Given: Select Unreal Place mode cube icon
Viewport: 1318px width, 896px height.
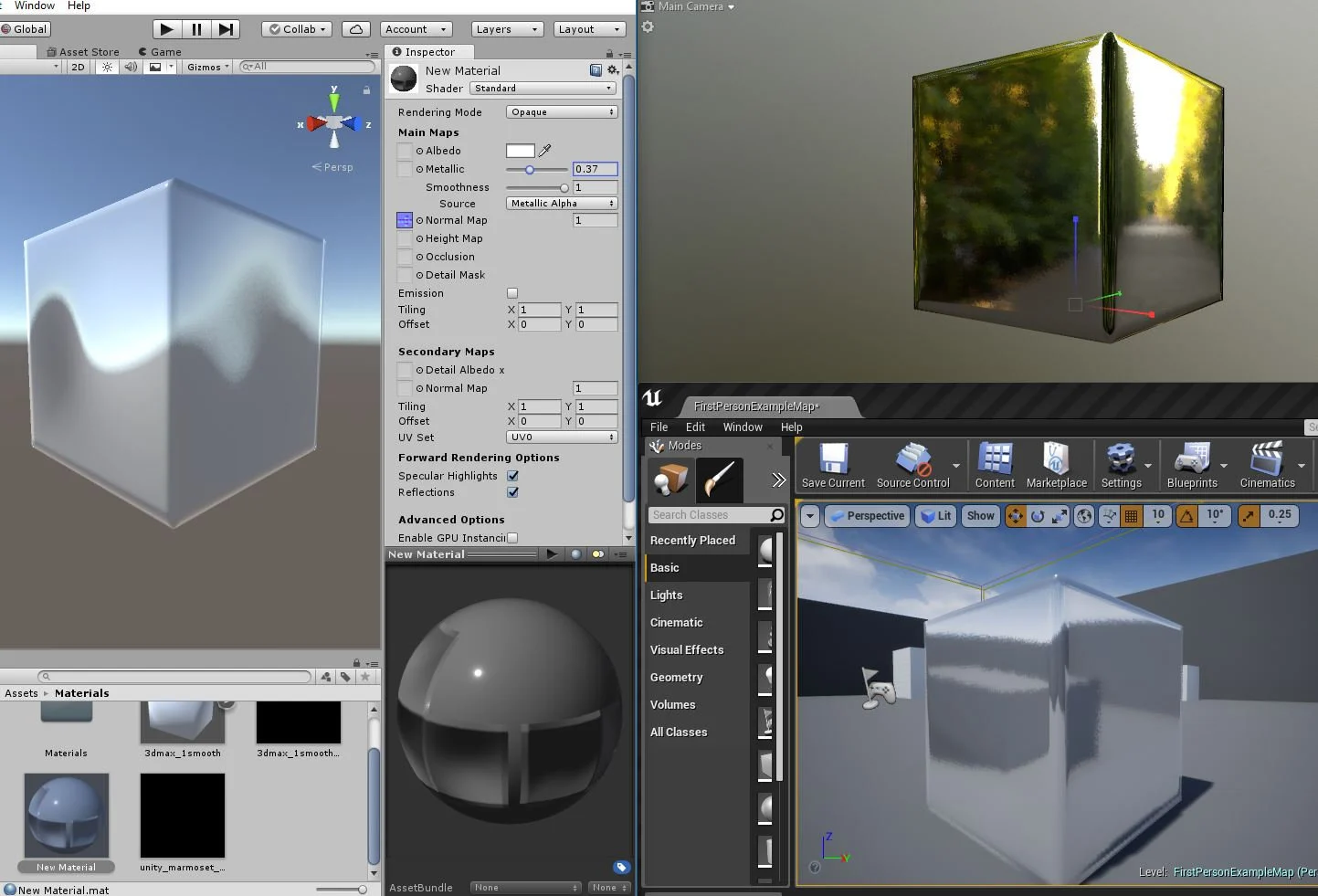Looking at the screenshot, I should (x=671, y=480).
